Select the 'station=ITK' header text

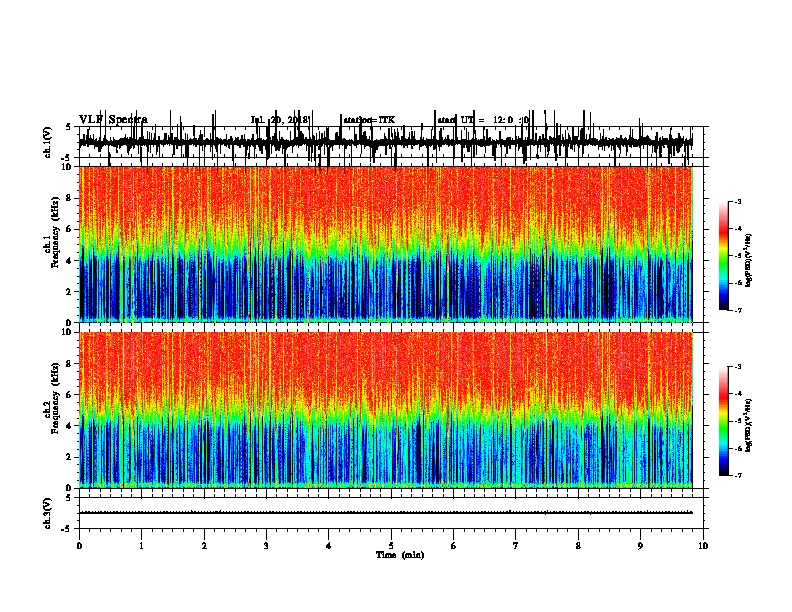(x=369, y=120)
